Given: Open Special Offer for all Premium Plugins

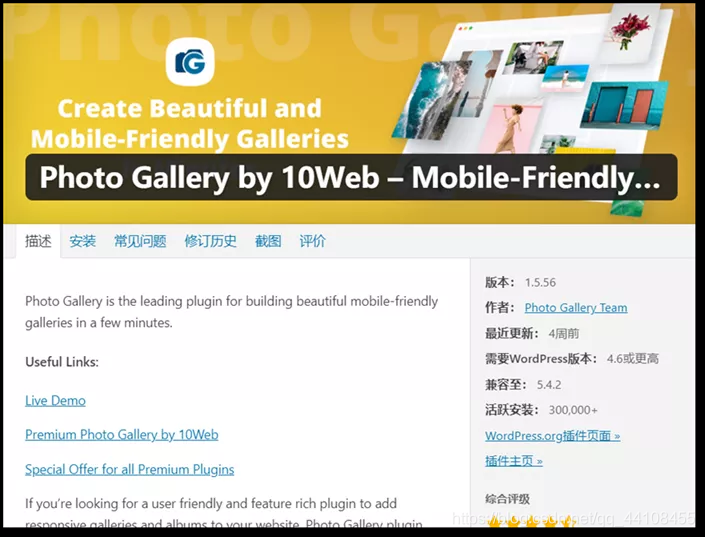Looking at the screenshot, I should tap(129, 469).
